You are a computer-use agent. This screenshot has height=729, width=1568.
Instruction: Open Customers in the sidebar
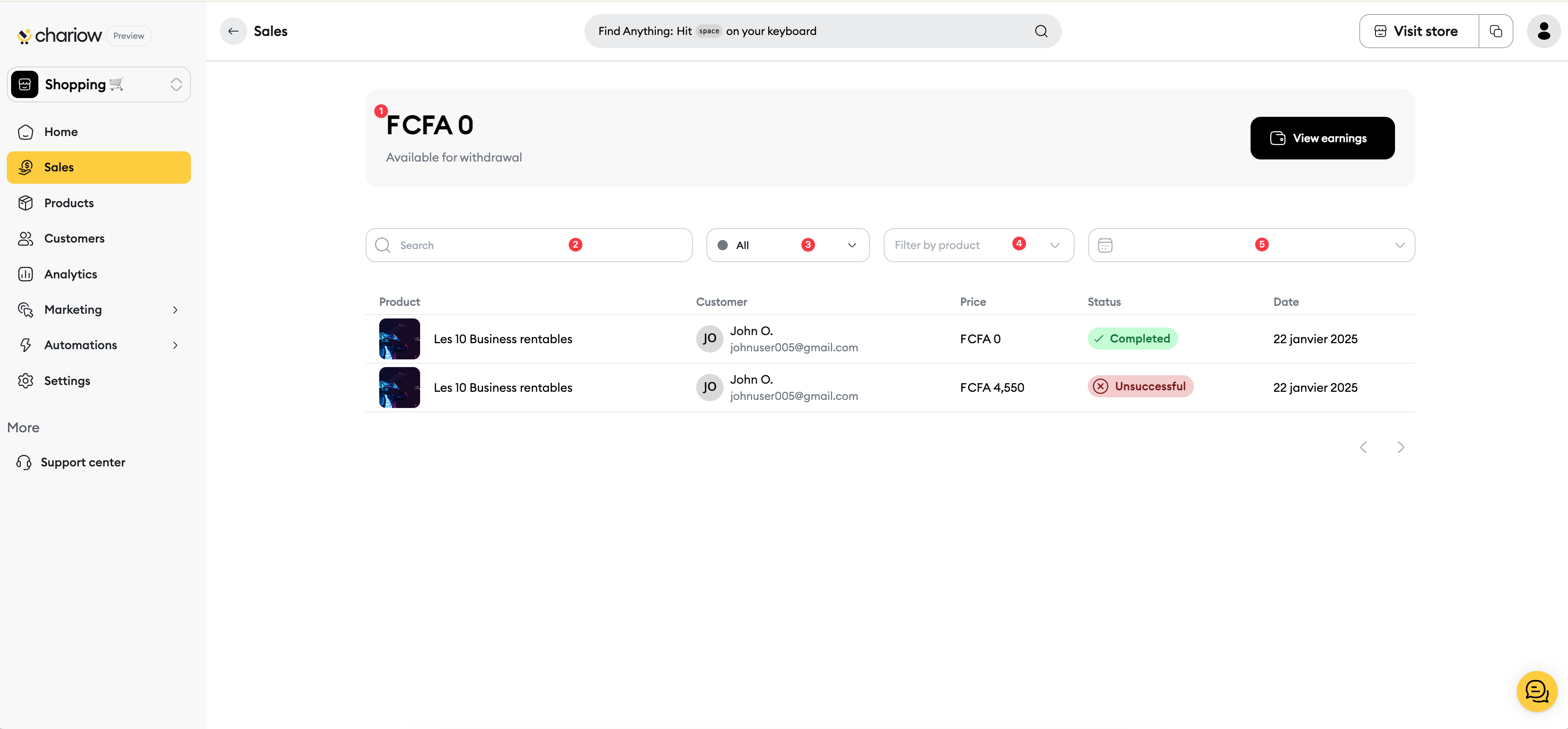(98, 239)
